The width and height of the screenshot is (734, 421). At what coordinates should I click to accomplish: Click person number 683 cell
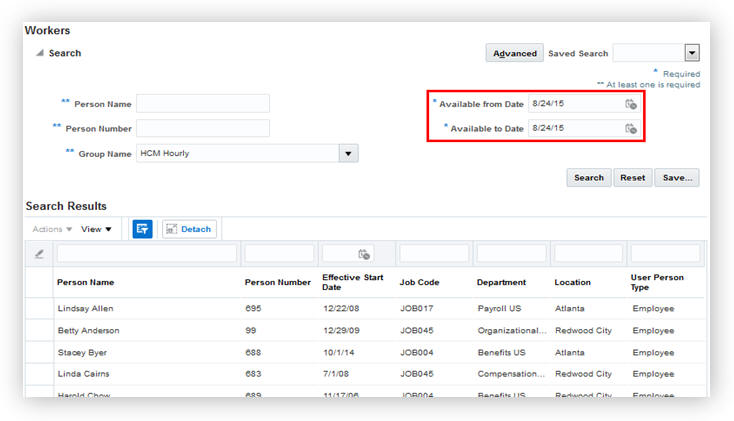(x=253, y=374)
